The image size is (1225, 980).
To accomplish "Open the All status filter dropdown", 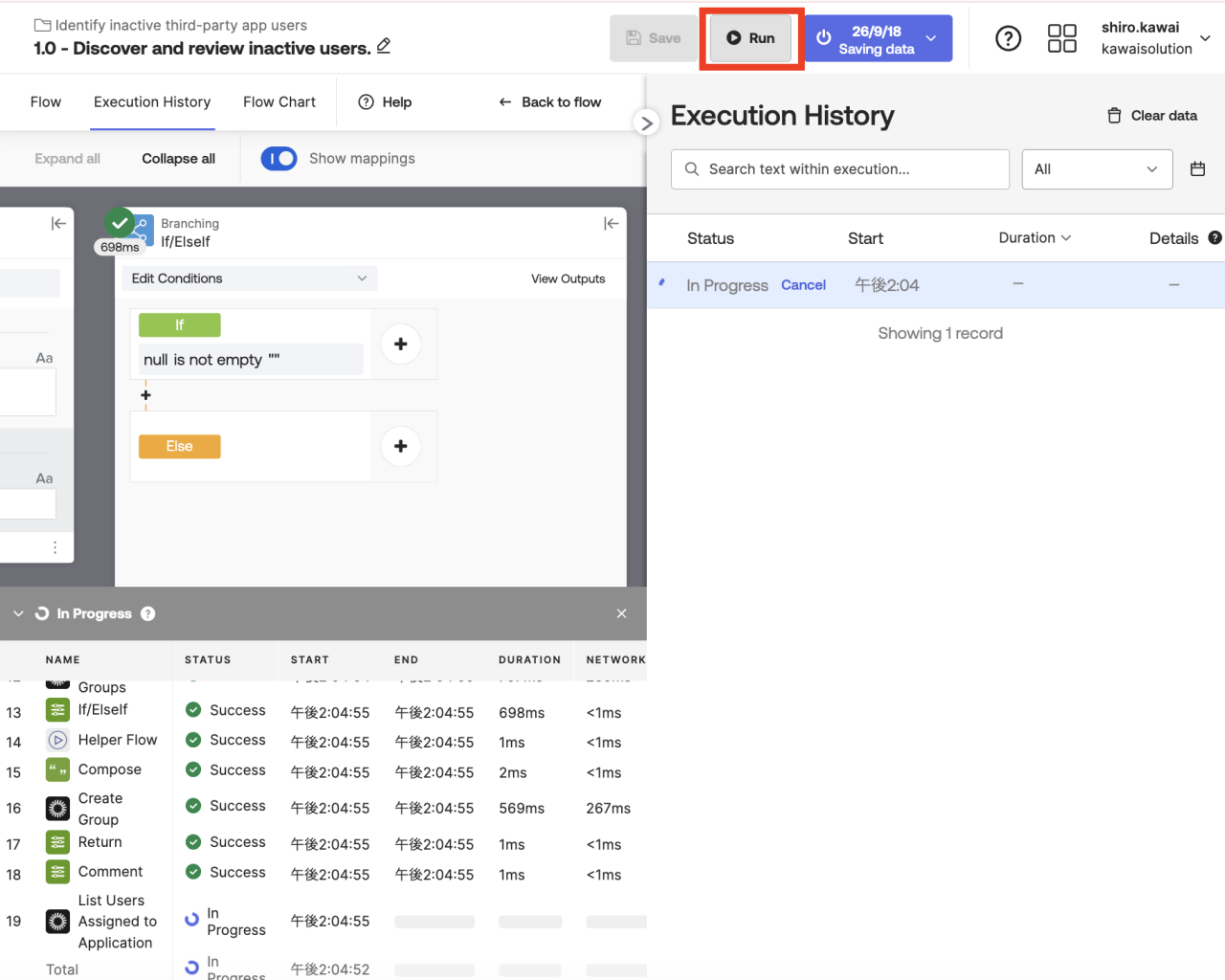I will 1097,169.
